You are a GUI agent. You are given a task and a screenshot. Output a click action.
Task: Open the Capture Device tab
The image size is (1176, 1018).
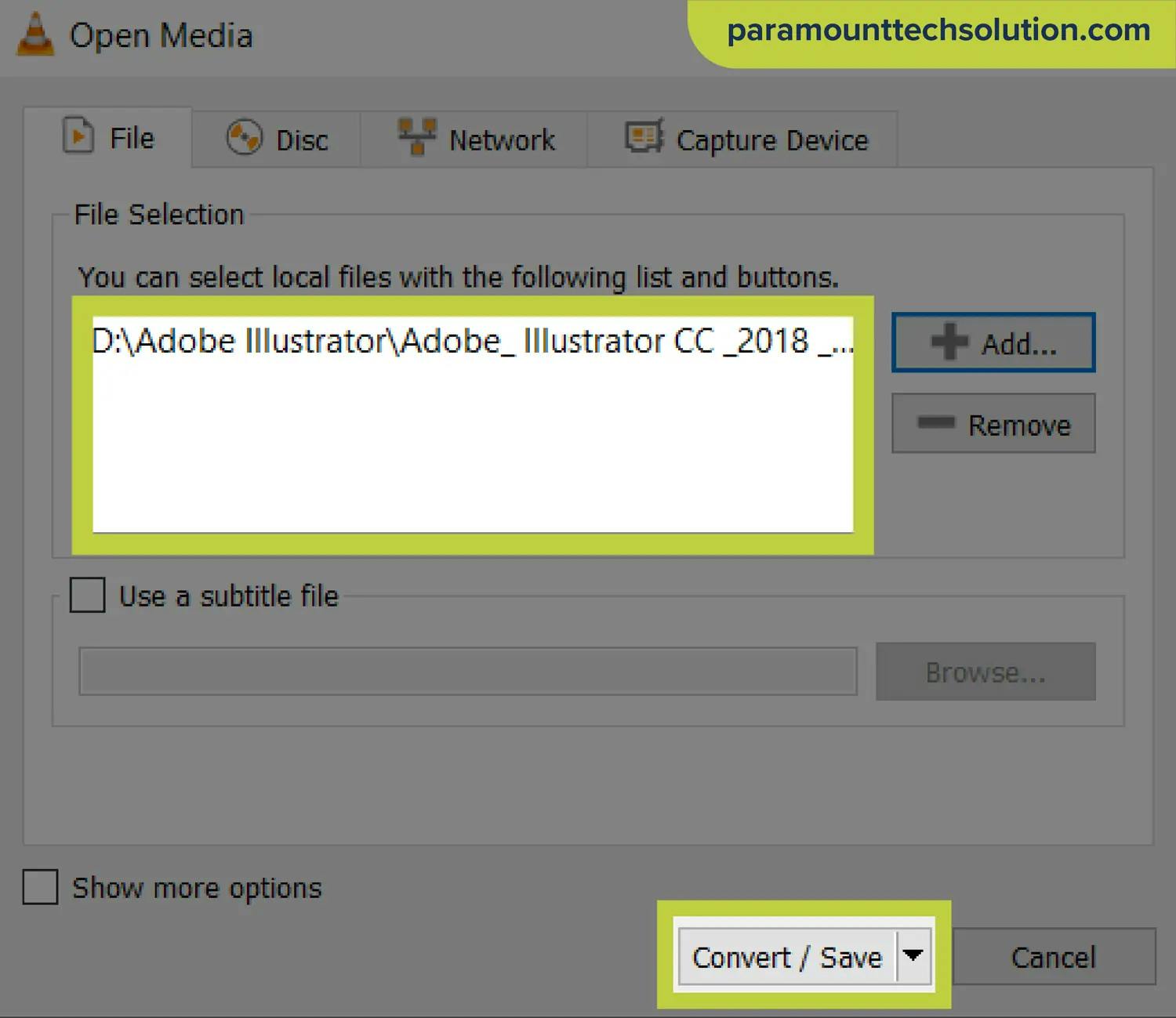743,139
